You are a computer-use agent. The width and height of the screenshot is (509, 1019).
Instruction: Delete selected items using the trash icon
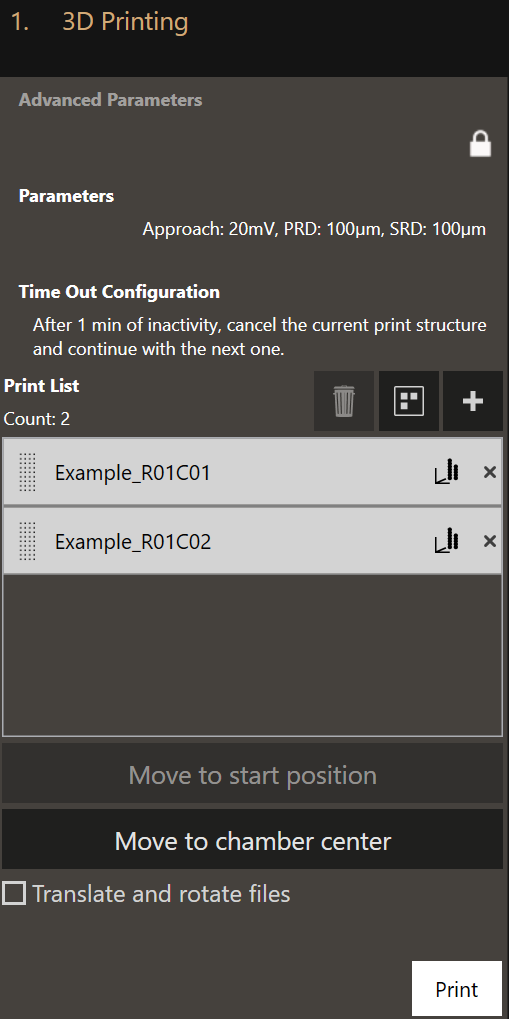click(x=344, y=401)
